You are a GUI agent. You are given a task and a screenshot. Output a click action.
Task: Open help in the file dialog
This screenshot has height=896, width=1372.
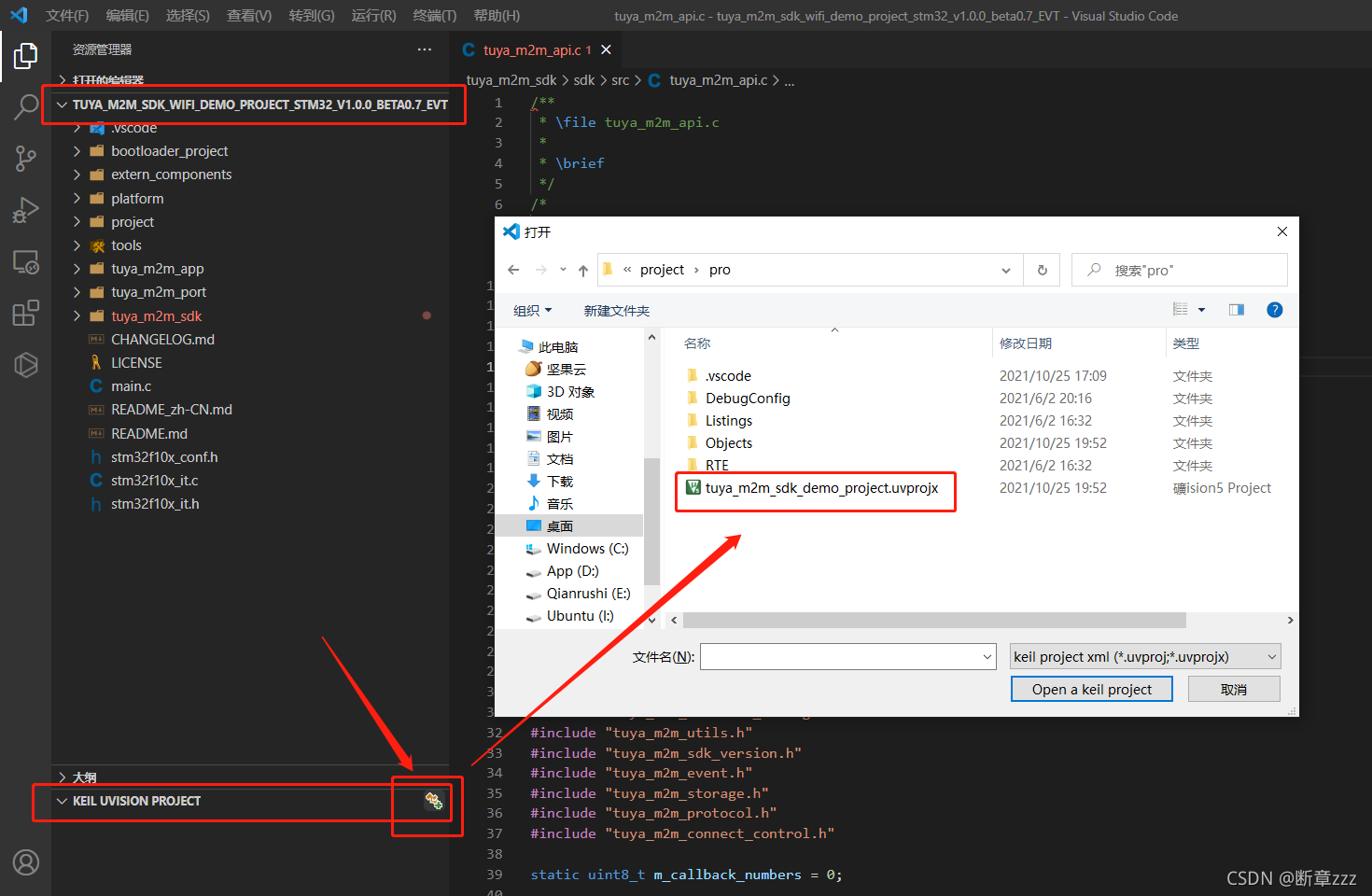(1274, 310)
